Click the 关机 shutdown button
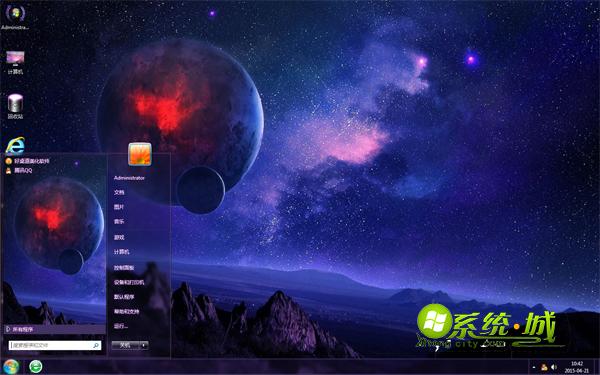The width and height of the screenshot is (600, 375). coord(126,345)
